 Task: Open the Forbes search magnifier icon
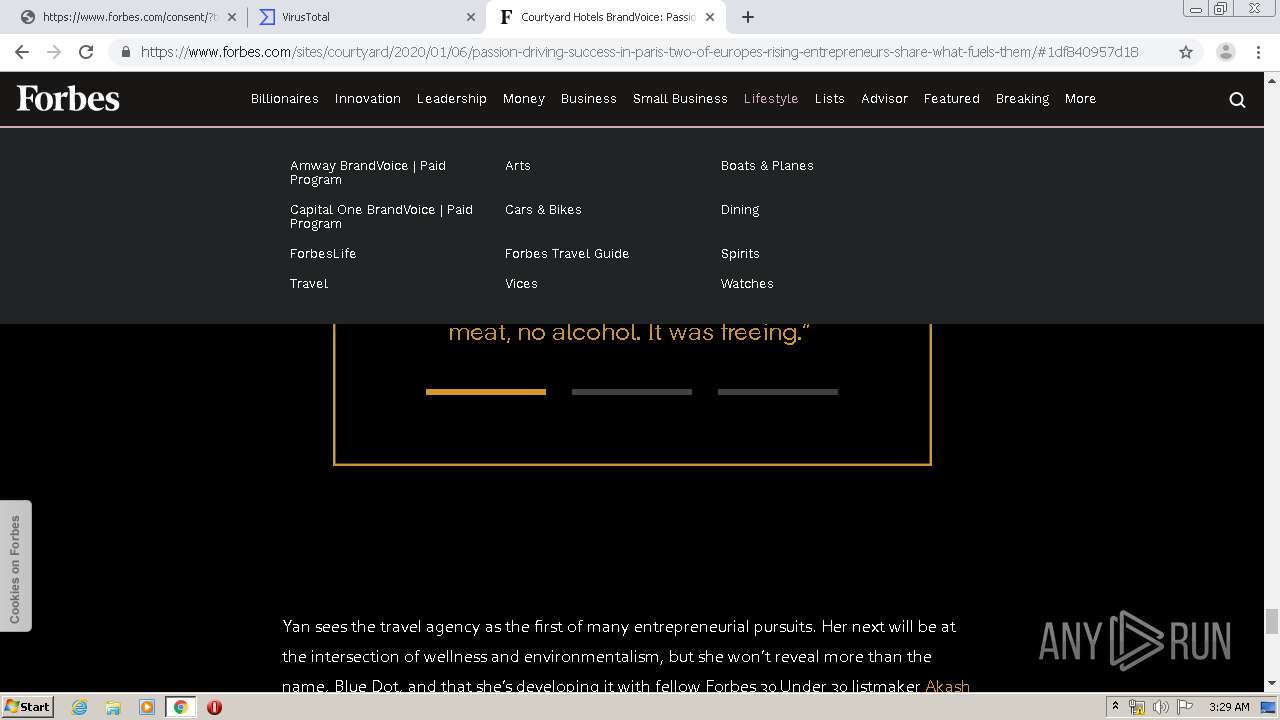coord(1237,99)
